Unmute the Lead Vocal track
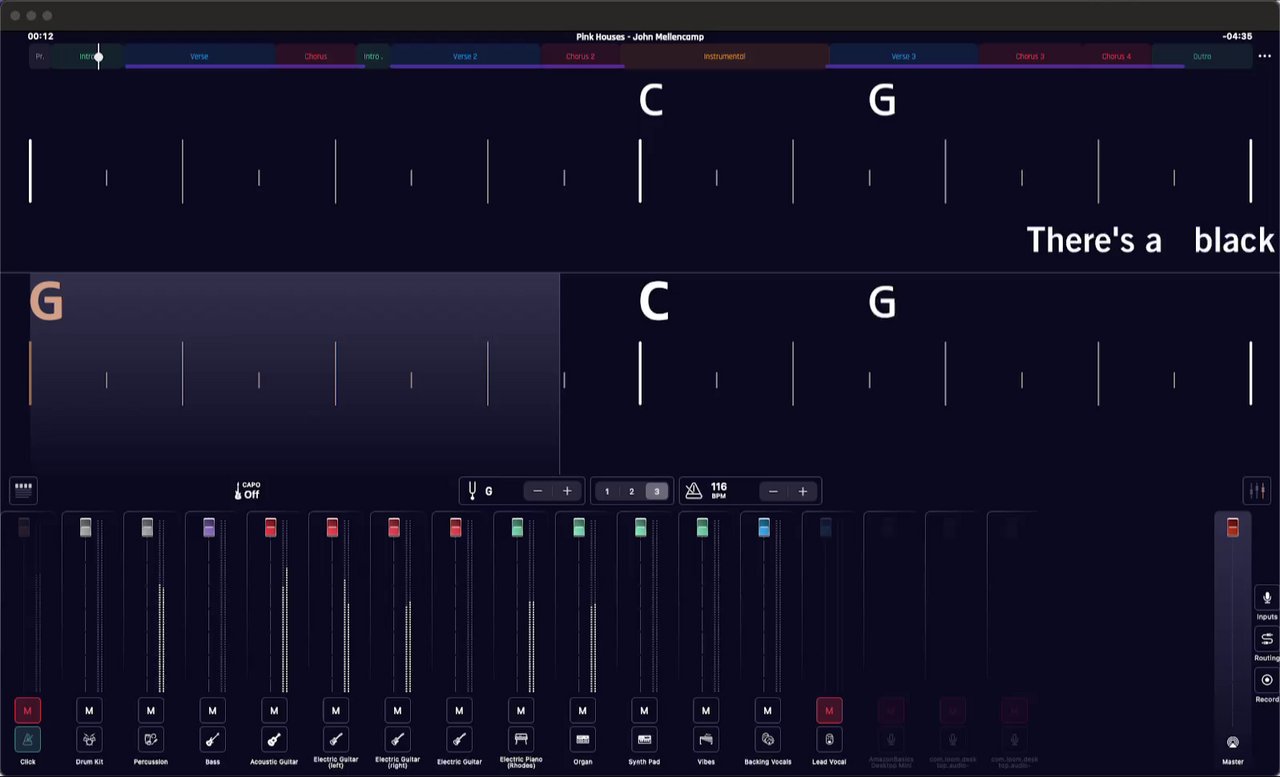 [x=829, y=711]
